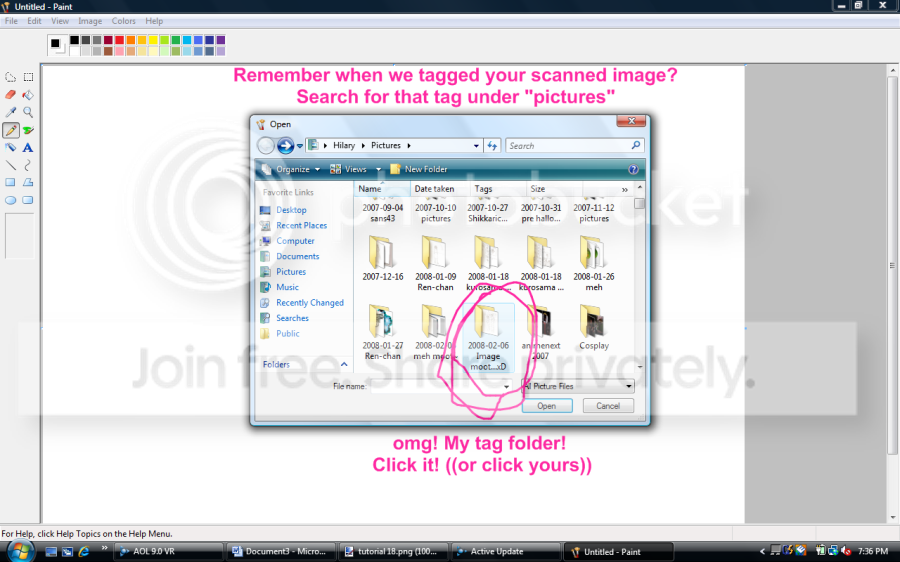Select the rectangular Select tool
This screenshot has width=900, height=562.
(x=28, y=77)
